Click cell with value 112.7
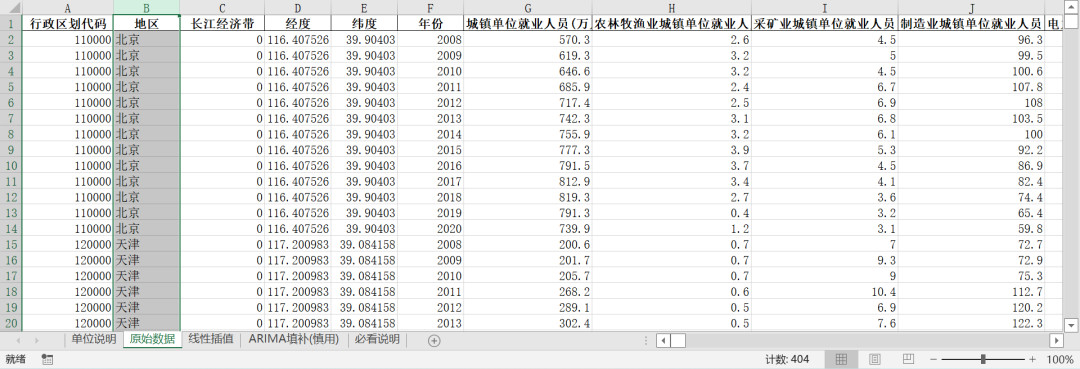 (971, 292)
